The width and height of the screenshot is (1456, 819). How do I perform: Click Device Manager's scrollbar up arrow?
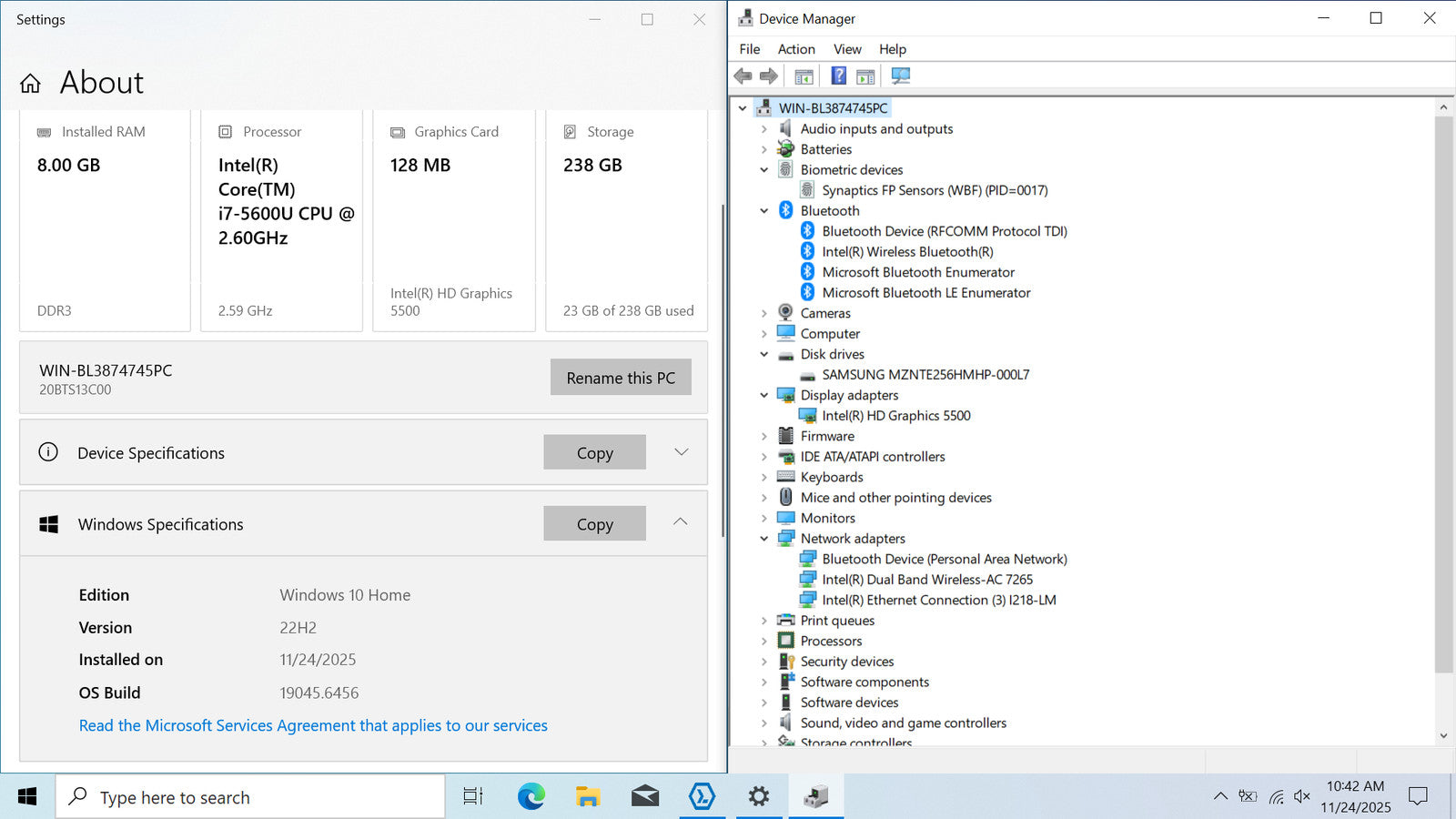click(1443, 107)
